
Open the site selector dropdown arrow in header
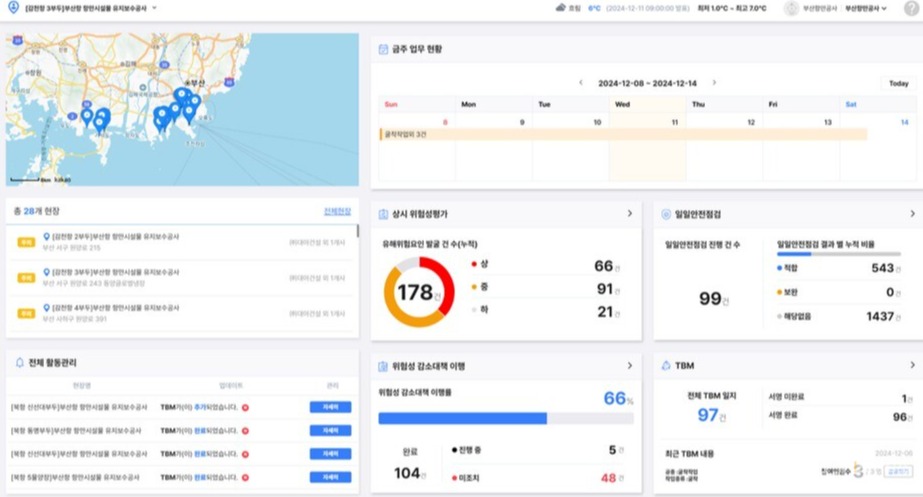tap(154, 8)
